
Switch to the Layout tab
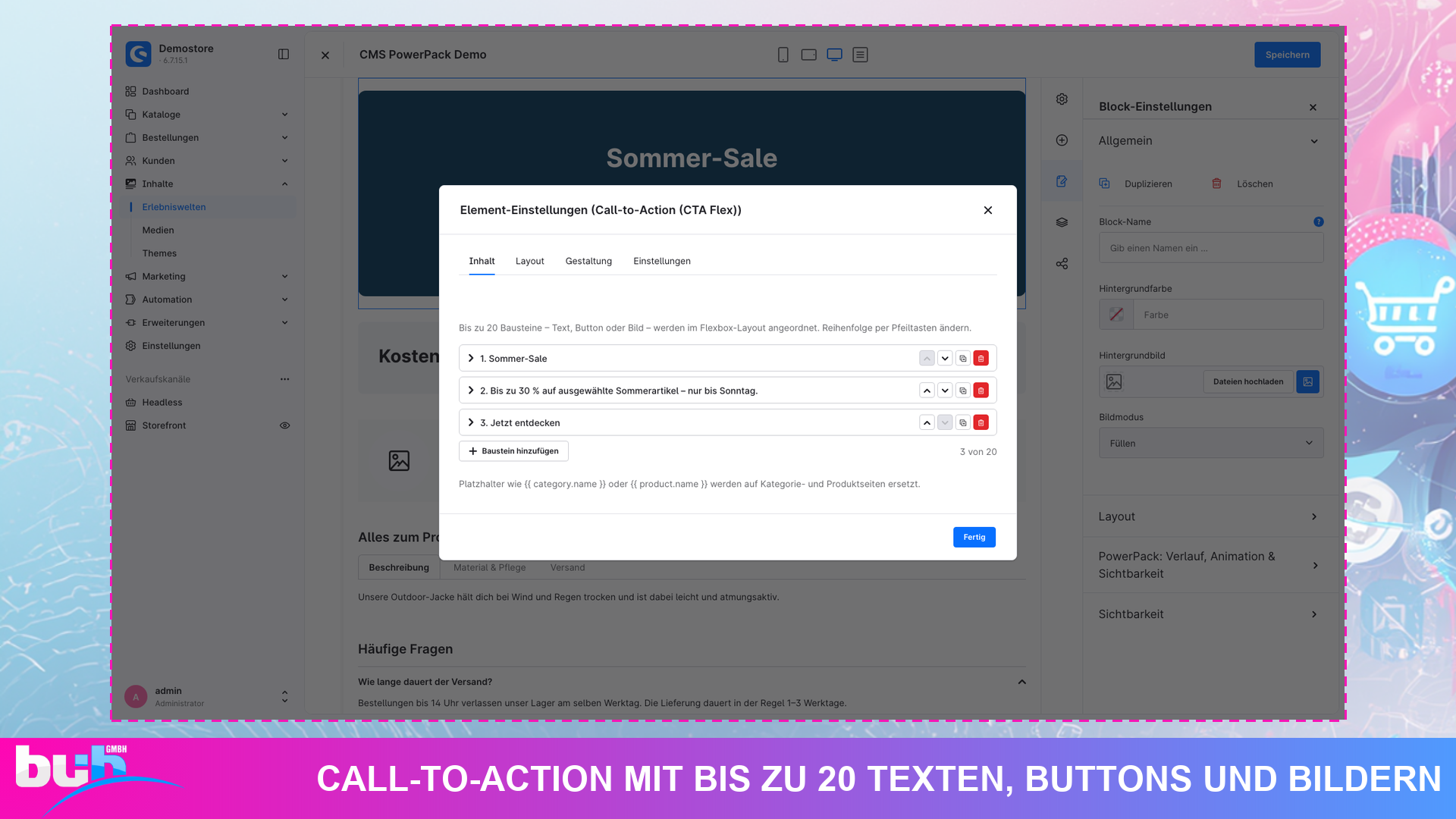(529, 262)
